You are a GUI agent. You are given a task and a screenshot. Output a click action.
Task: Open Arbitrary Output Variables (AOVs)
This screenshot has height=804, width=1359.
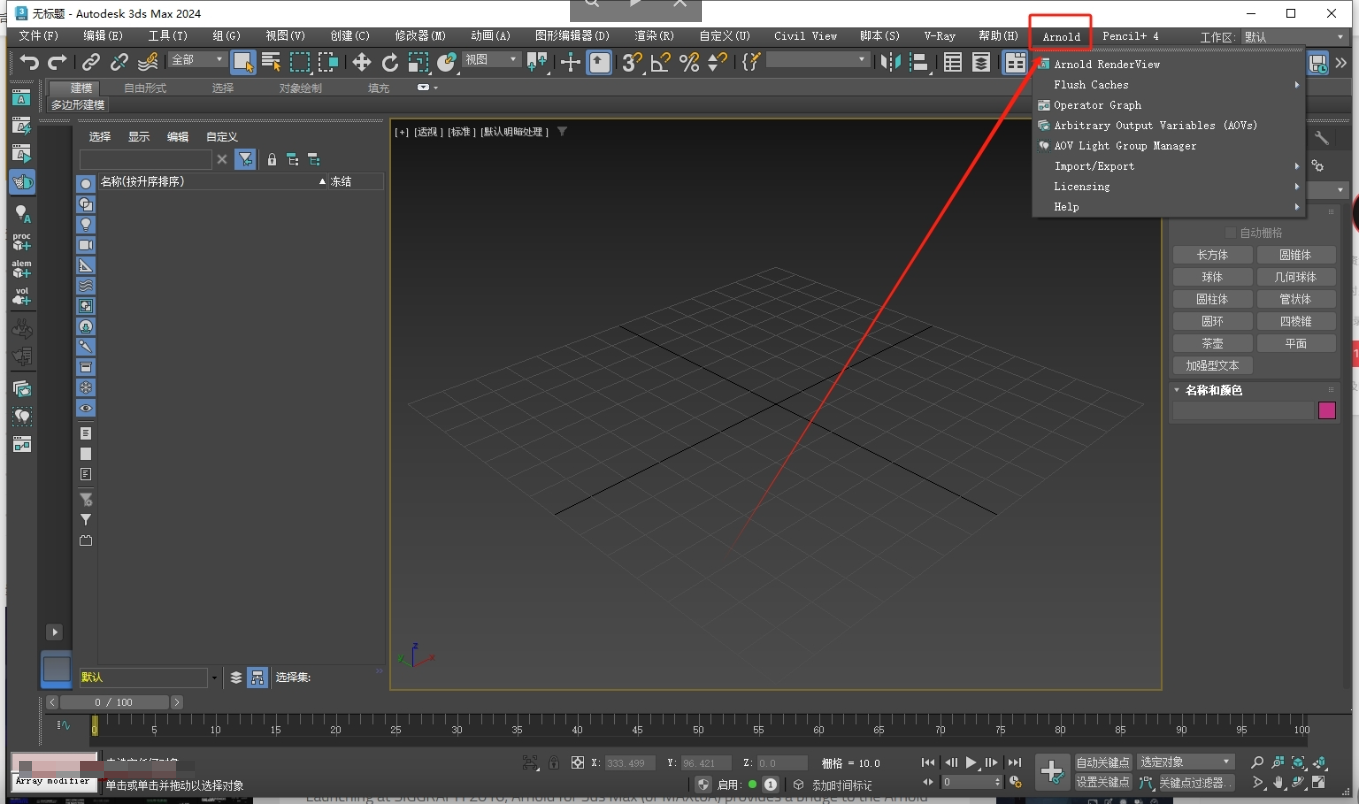(1155, 125)
